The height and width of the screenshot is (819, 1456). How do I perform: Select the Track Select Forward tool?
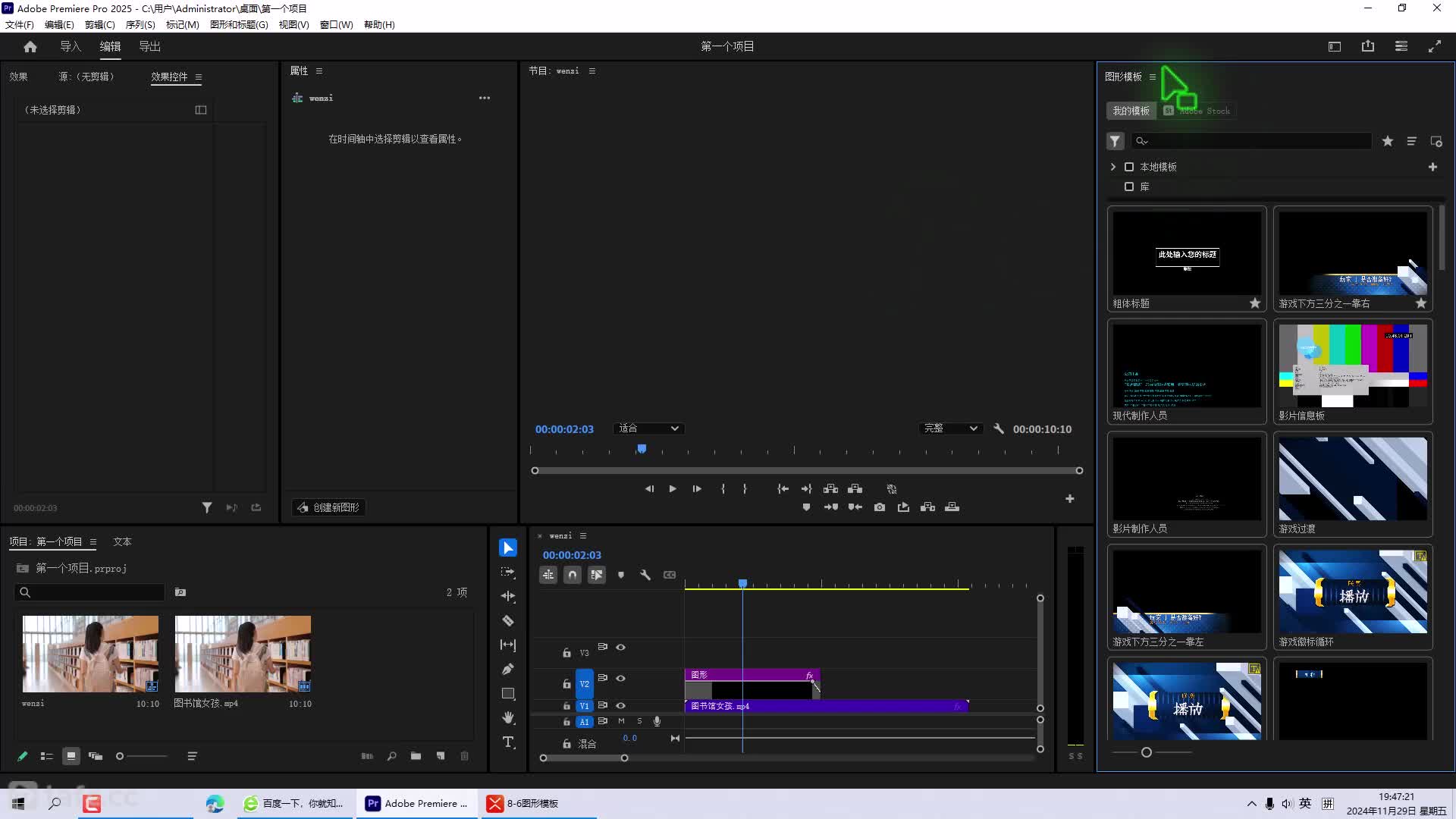coord(508,572)
